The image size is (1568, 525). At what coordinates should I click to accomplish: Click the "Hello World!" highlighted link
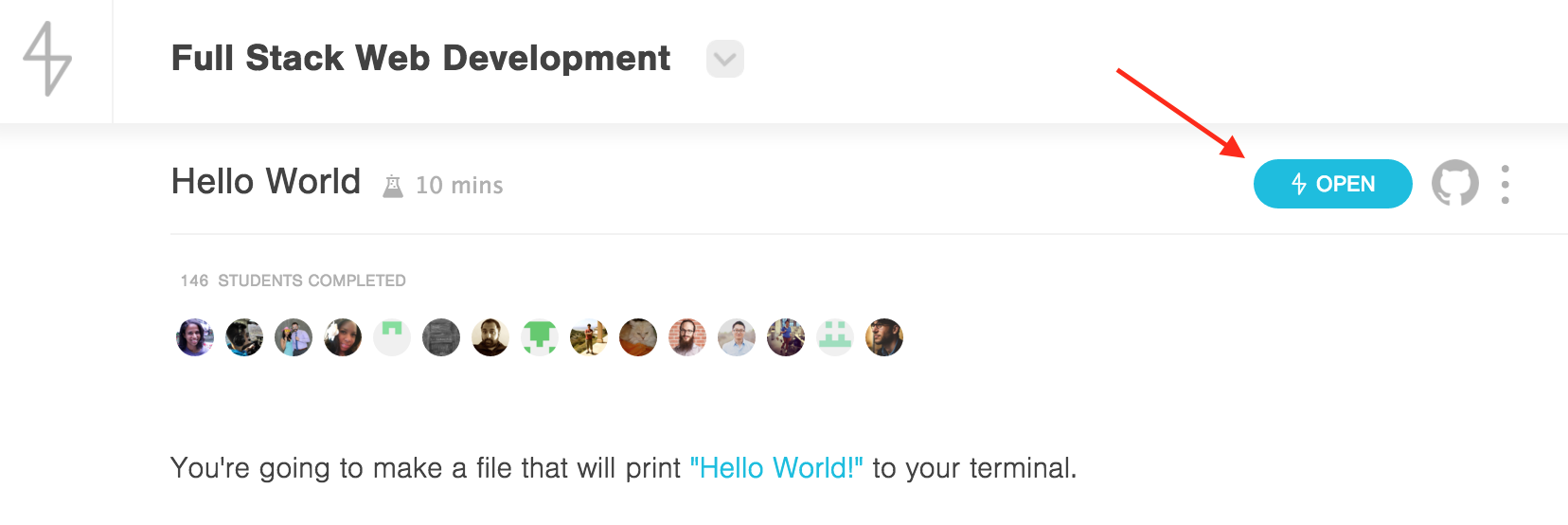tap(775, 468)
